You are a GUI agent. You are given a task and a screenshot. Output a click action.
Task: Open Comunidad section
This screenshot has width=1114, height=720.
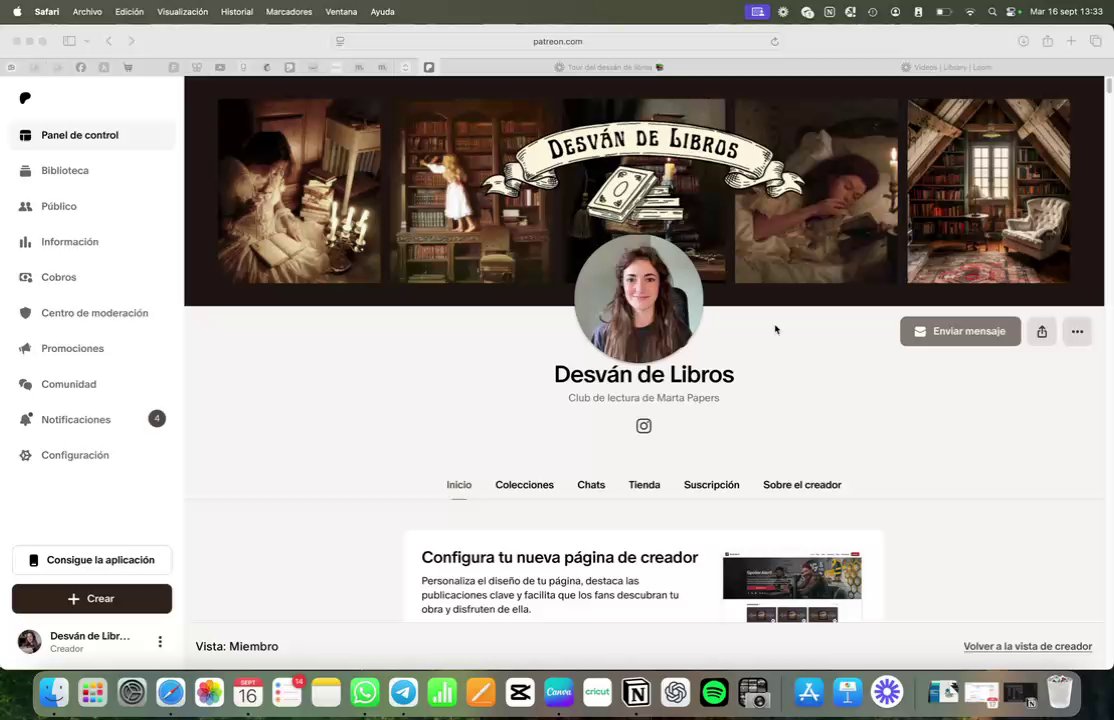pyautogui.click(x=92, y=384)
